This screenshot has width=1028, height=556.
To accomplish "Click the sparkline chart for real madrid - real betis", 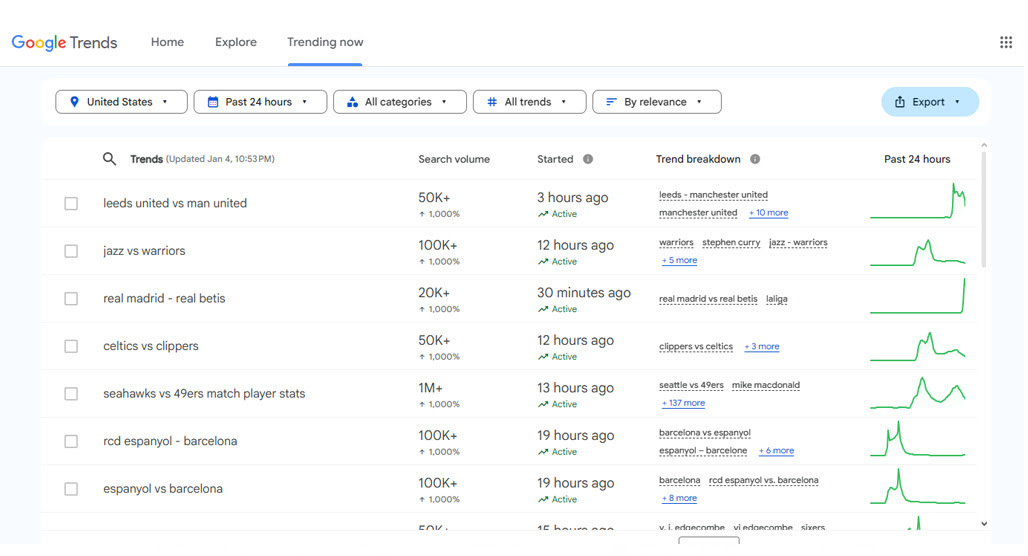I will coord(918,296).
